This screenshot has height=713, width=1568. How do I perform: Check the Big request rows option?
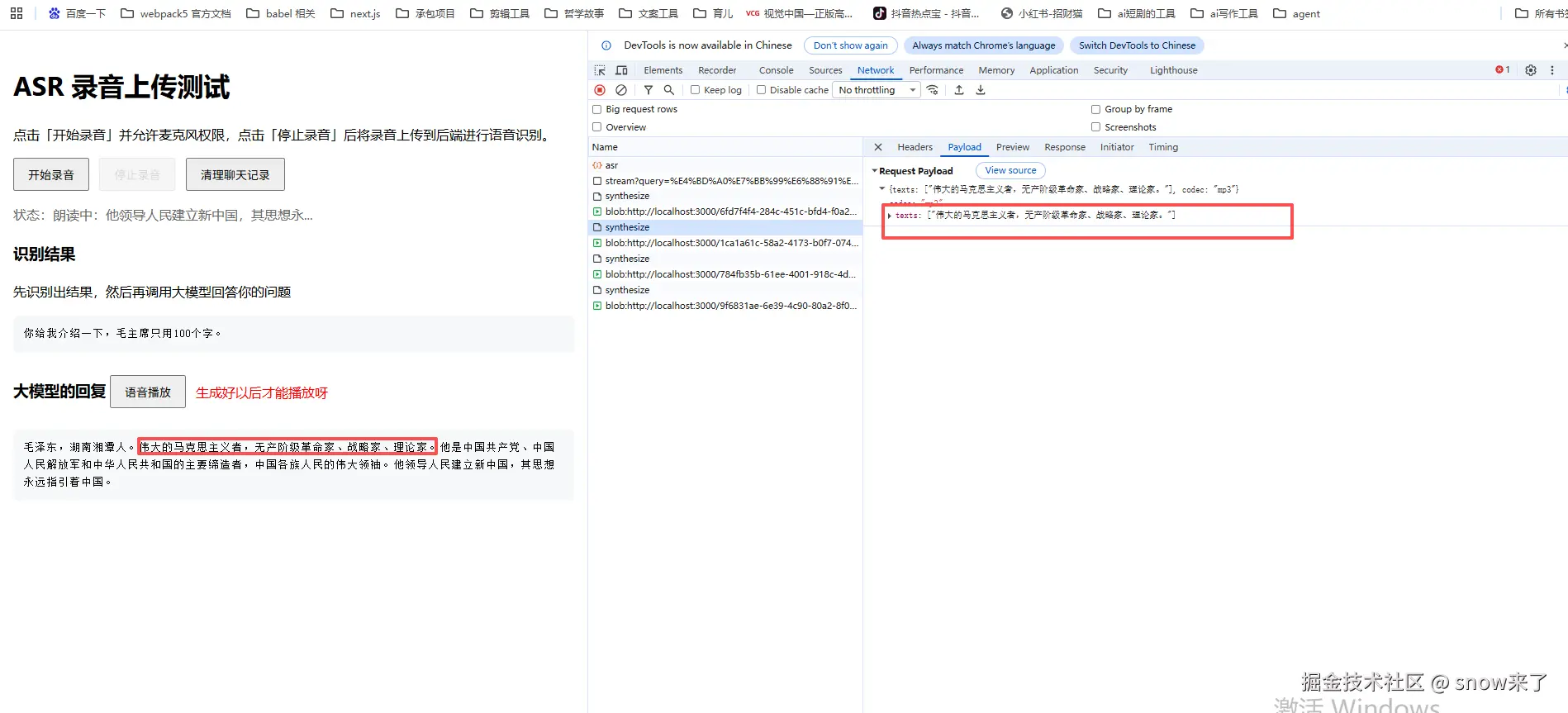point(597,109)
